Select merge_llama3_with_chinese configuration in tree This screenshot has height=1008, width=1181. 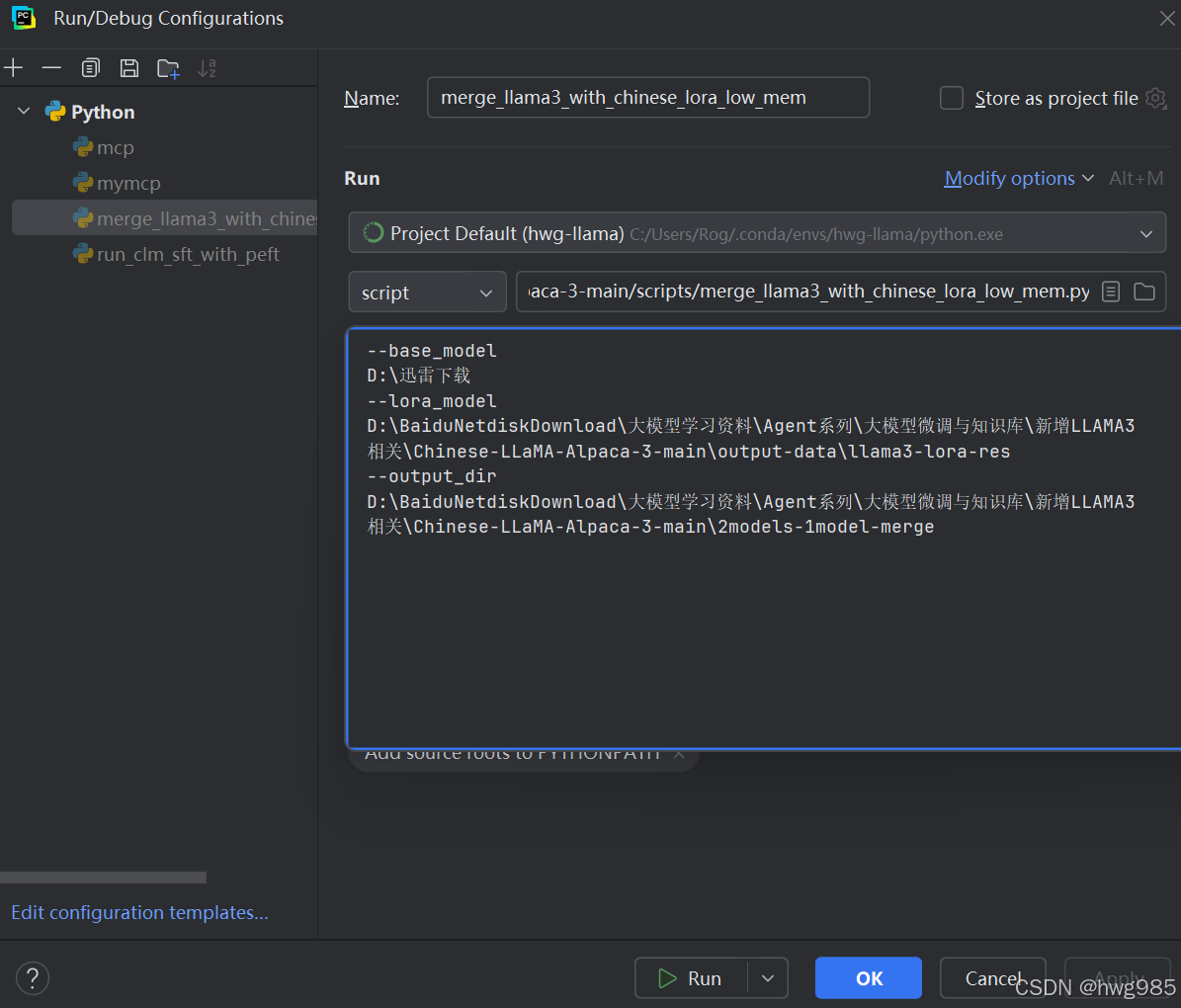click(165, 218)
